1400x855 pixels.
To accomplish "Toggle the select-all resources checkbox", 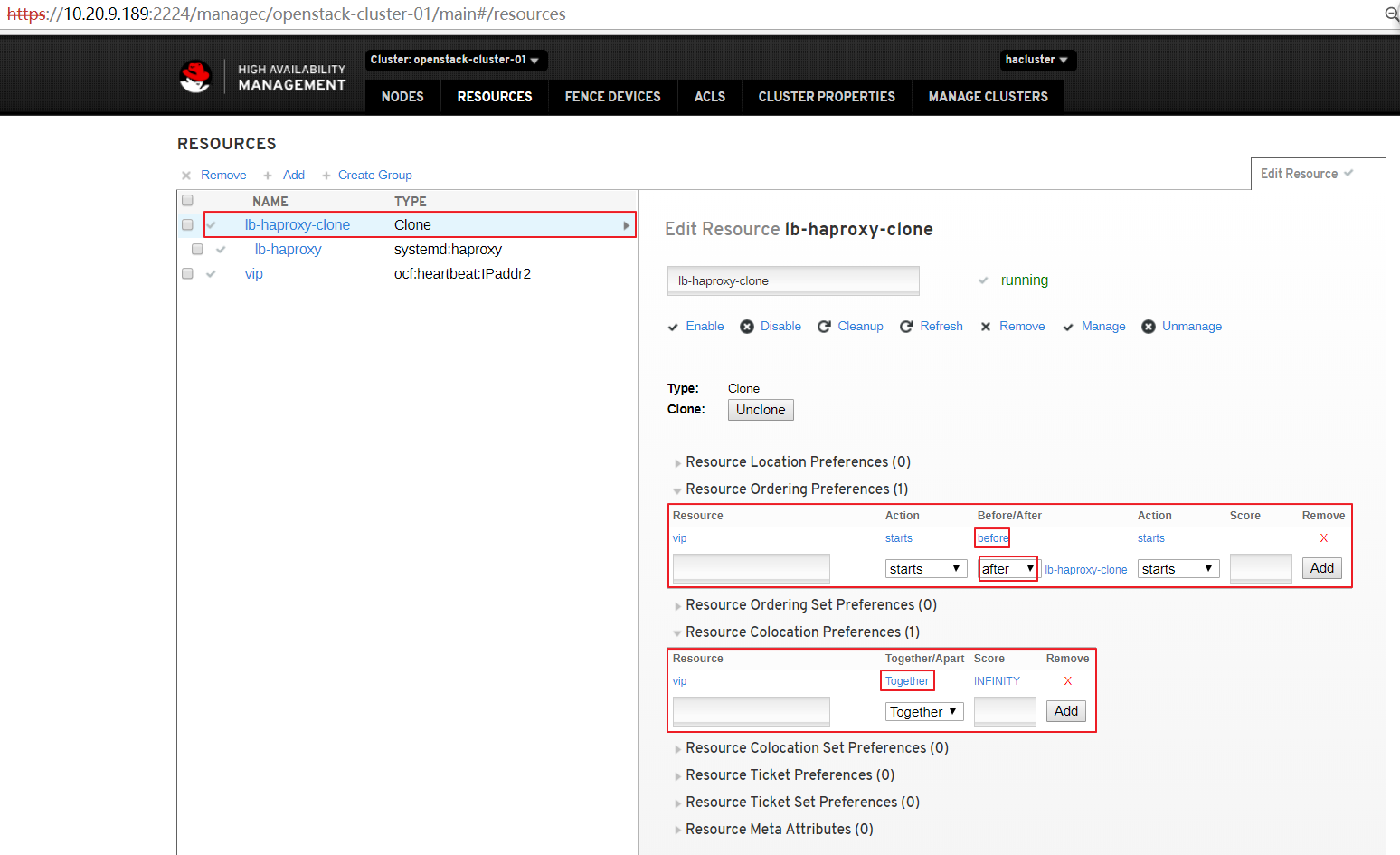I will click(188, 201).
